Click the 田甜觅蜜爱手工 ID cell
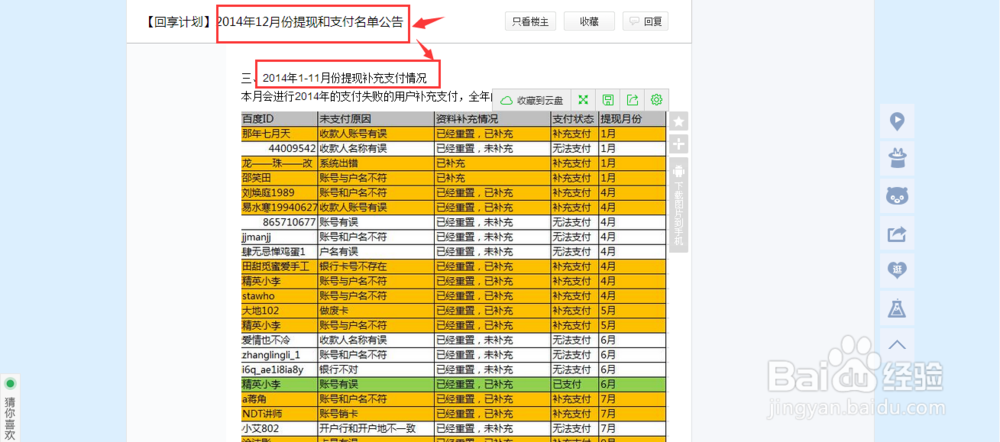Image resolution: width=1000 pixels, height=442 pixels. pyautogui.click(x=279, y=267)
